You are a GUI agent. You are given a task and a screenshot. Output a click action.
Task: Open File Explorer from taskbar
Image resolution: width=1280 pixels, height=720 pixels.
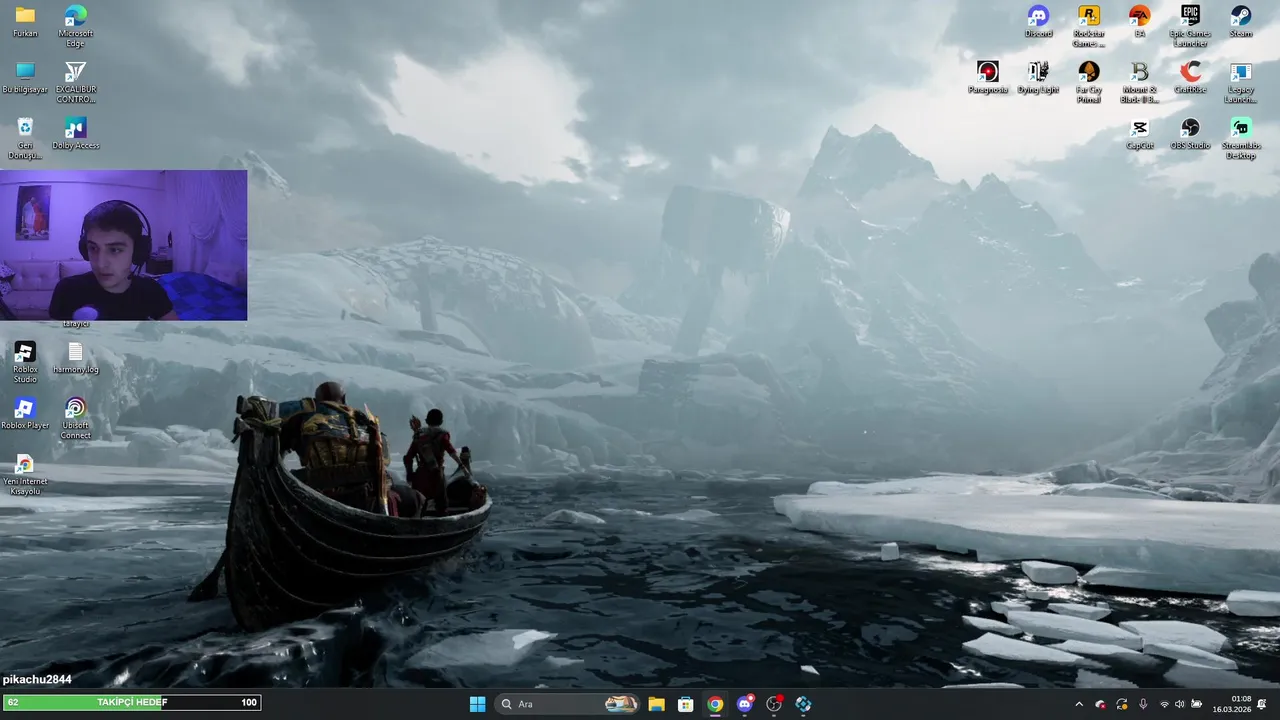tap(656, 704)
